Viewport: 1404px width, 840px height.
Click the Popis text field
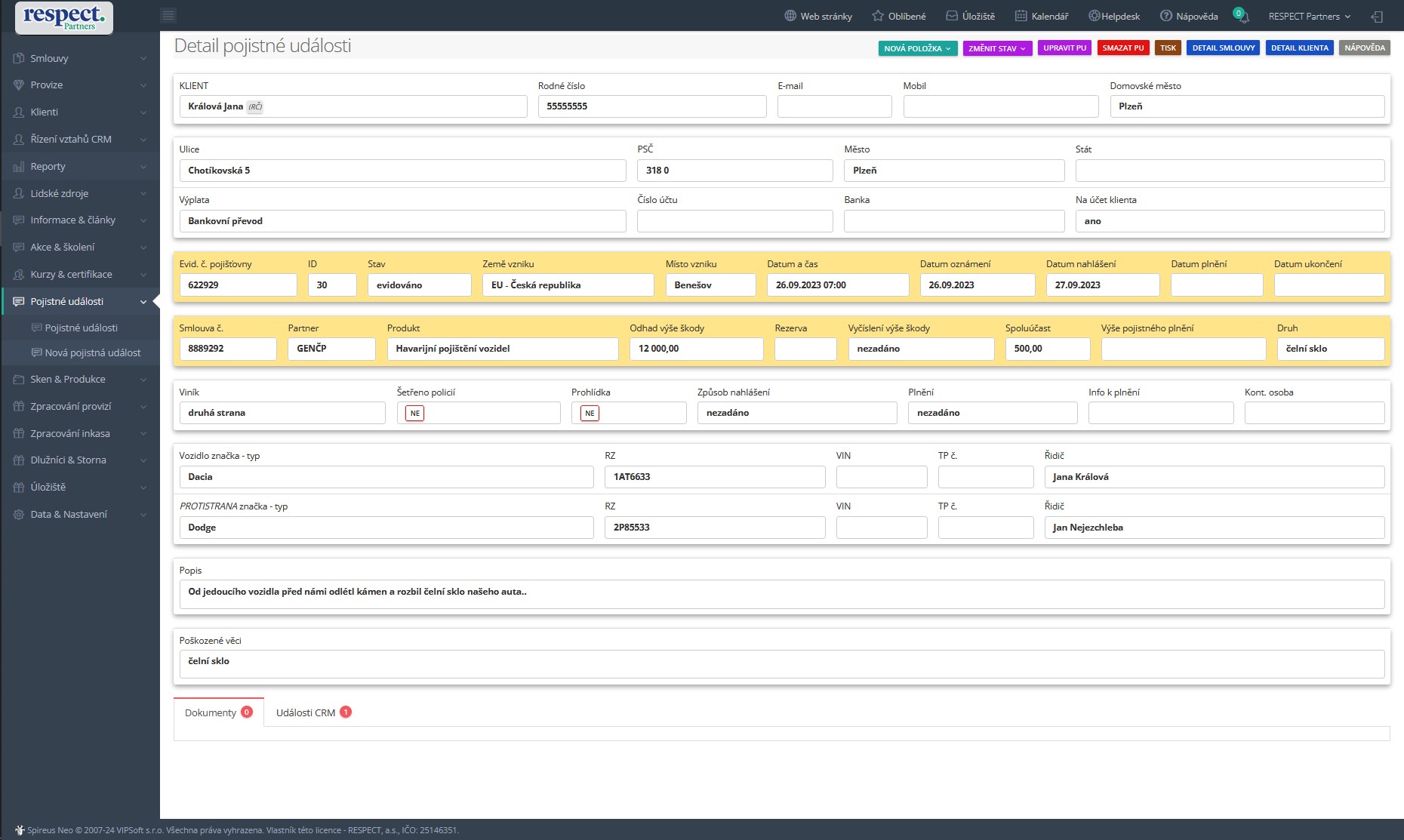[781, 593]
